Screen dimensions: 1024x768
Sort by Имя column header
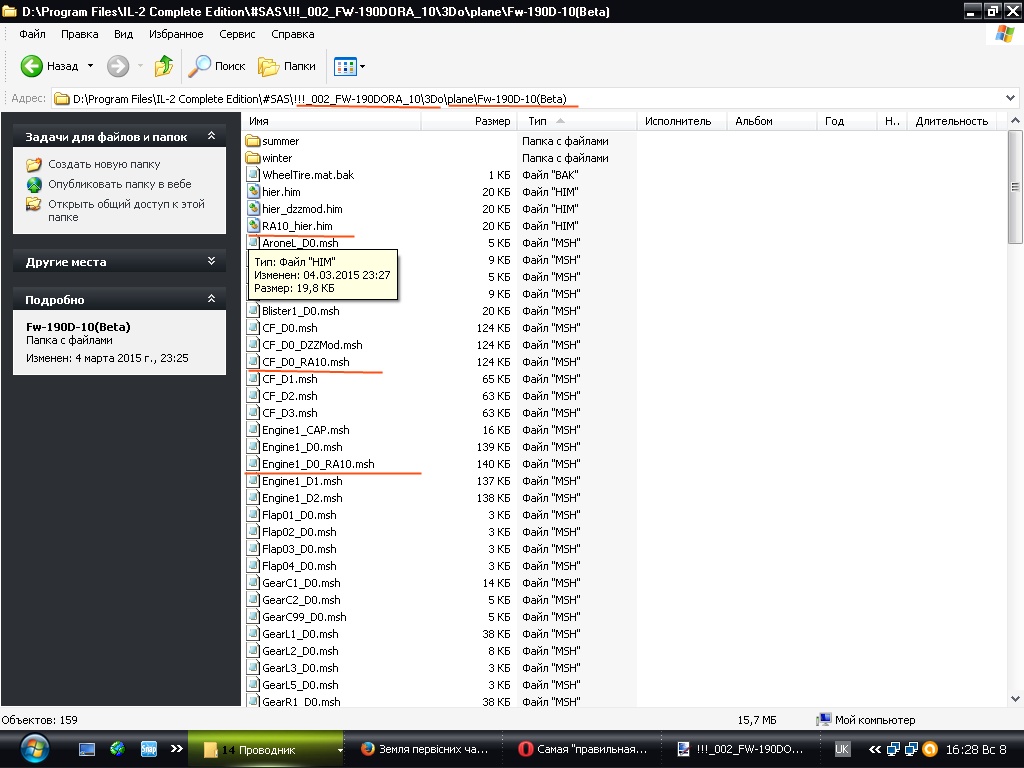(x=332, y=121)
